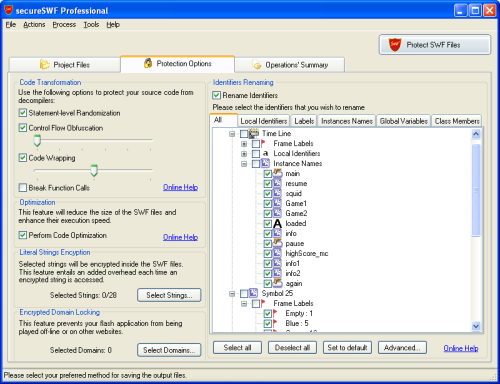
Task: Click the button icon beside pause
Action: (x=278, y=243)
